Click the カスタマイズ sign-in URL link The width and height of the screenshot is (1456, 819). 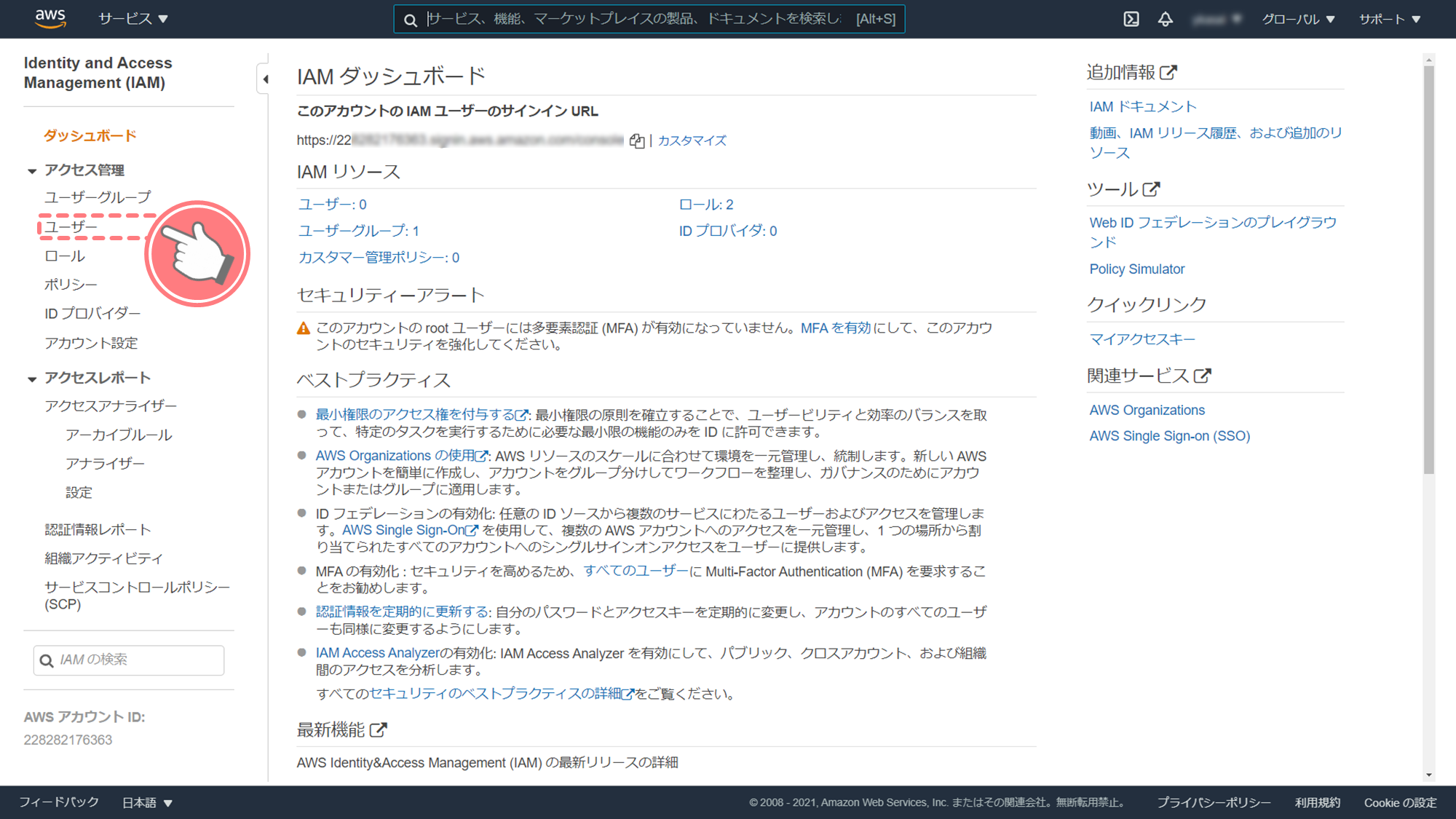tap(692, 141)
